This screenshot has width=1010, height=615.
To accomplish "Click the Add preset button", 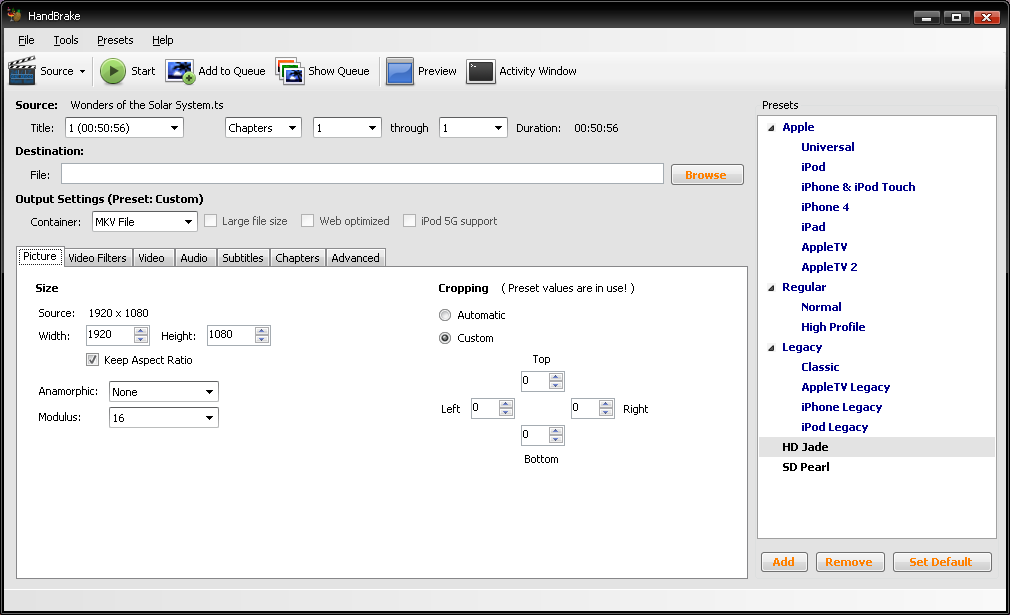I will [784, 562].
